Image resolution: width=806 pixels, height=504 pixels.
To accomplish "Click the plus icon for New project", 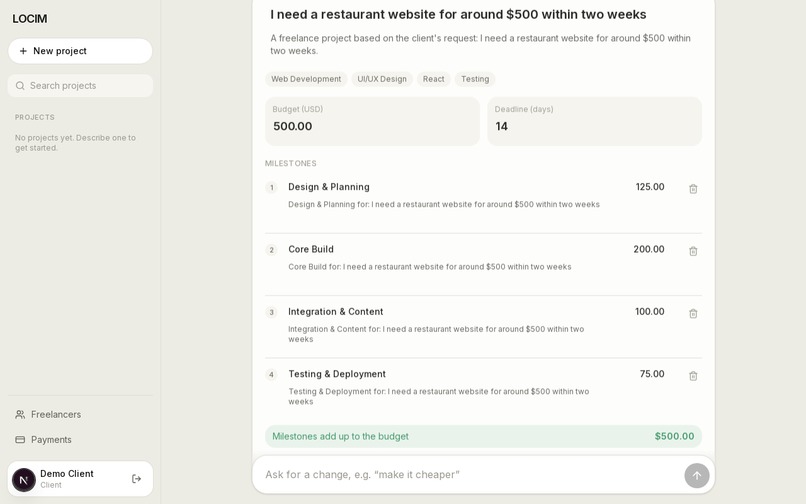I will pos(23,51).
